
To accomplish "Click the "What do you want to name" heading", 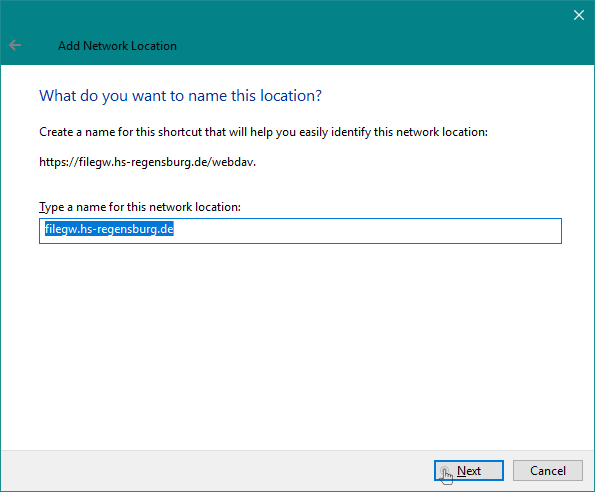I will [181, 96].
